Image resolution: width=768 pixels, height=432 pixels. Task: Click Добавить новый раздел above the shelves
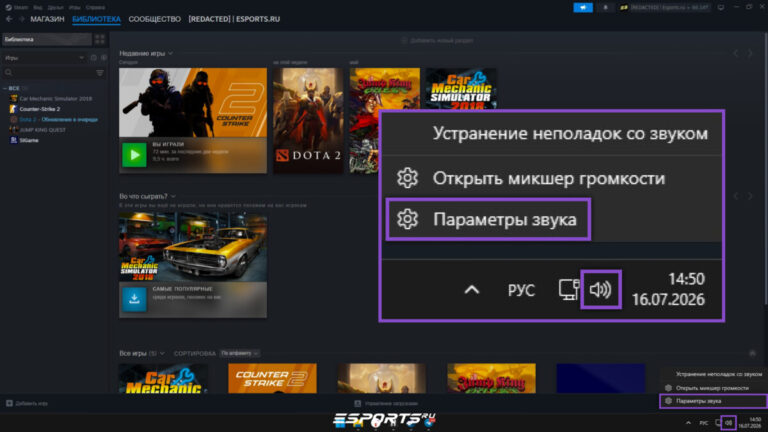coord(437,41)
